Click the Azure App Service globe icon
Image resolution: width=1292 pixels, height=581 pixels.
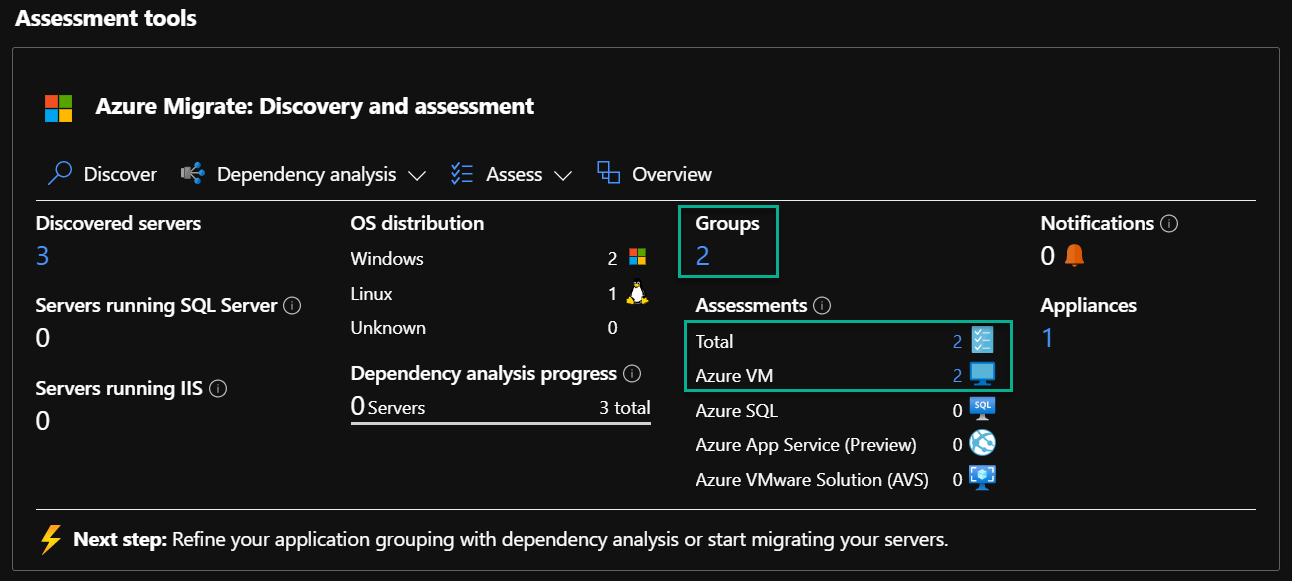[x=982, y=444]
